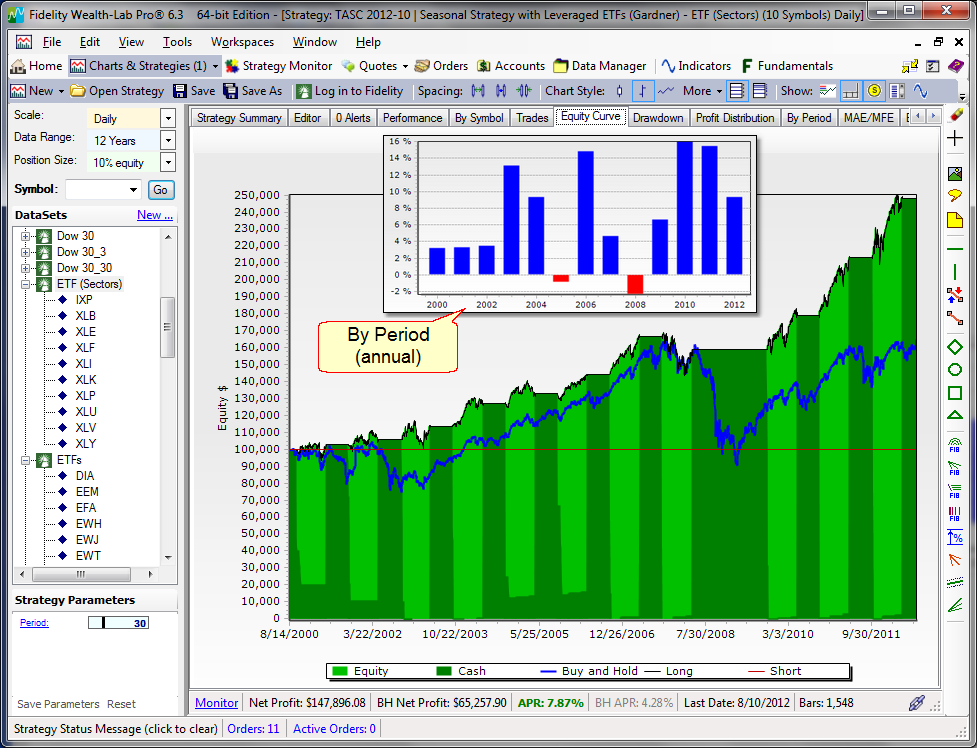
Task: Choose the Fibonacci arcs drawing tool
Action: coord(955,444)
